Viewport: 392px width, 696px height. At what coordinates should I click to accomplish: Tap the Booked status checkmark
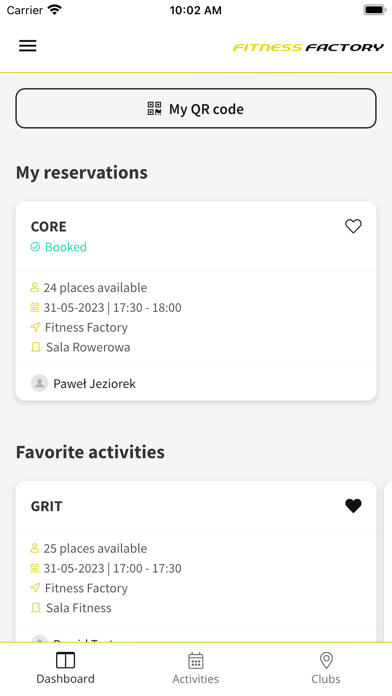click(35, 247)
